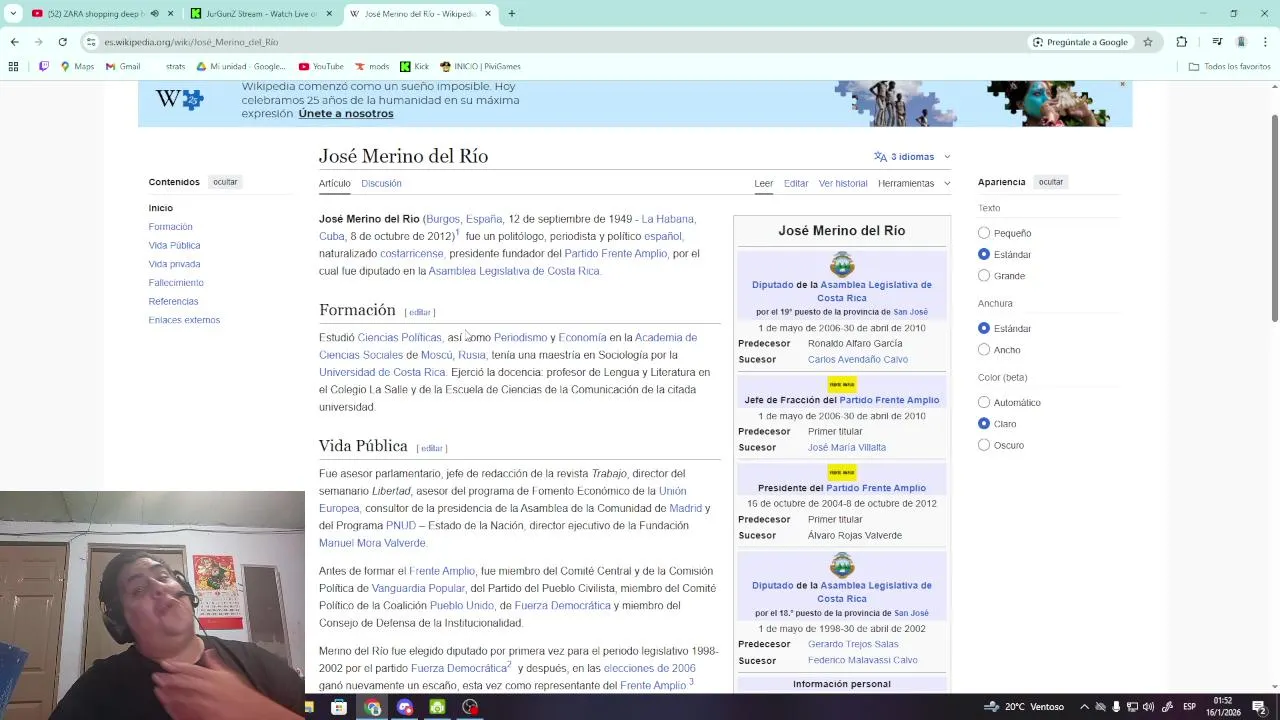This screenshot has width=1280, height=720.
Task: Select the Pequeño text size option
Action: 984,233
